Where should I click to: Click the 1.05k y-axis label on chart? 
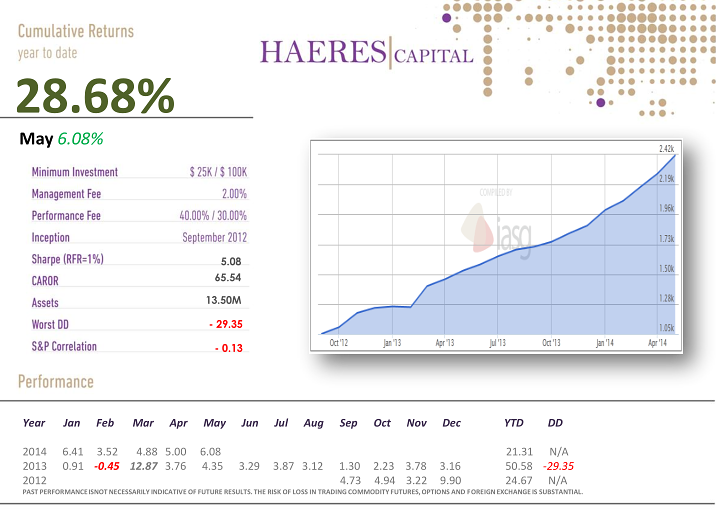[x=666, y=328]
